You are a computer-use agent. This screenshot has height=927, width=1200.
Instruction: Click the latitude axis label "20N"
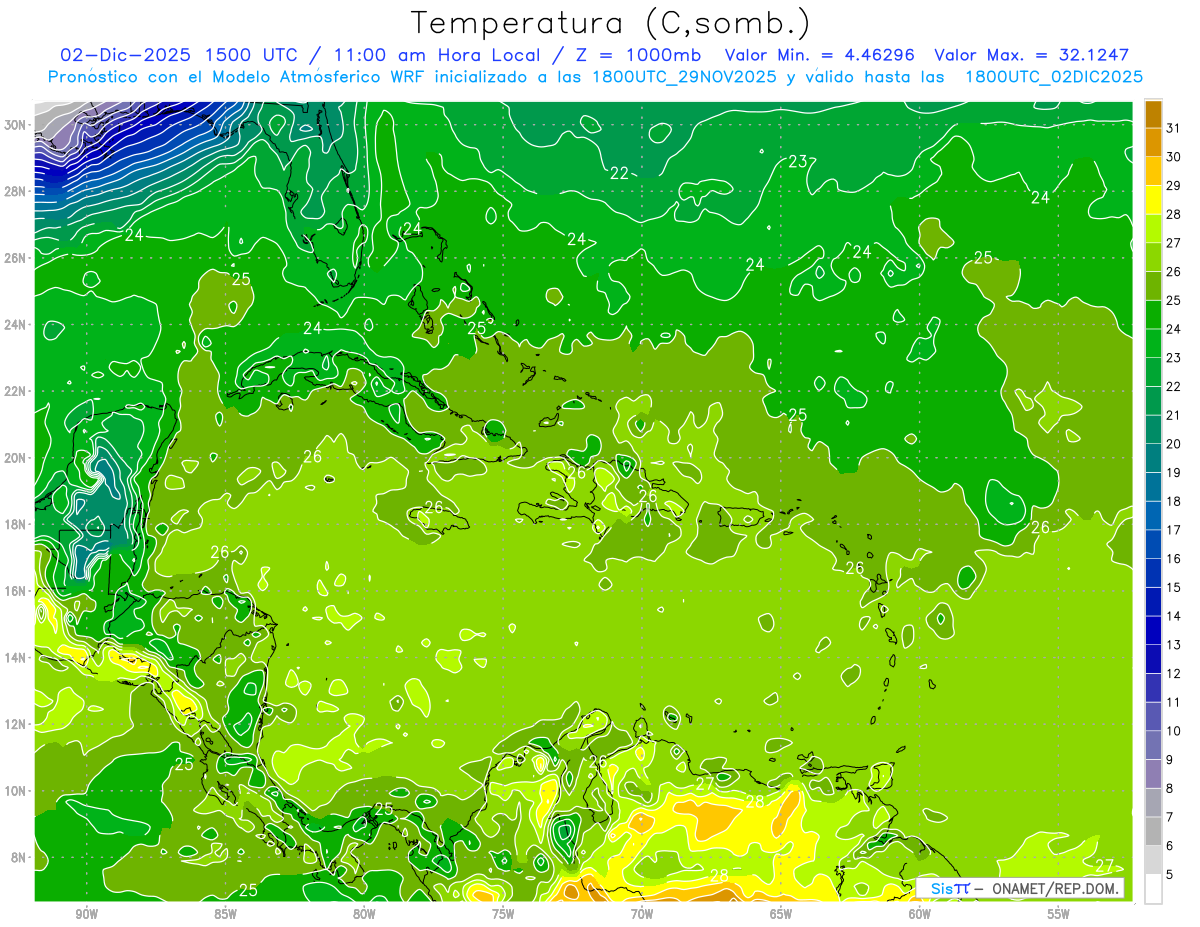[17, 458]
